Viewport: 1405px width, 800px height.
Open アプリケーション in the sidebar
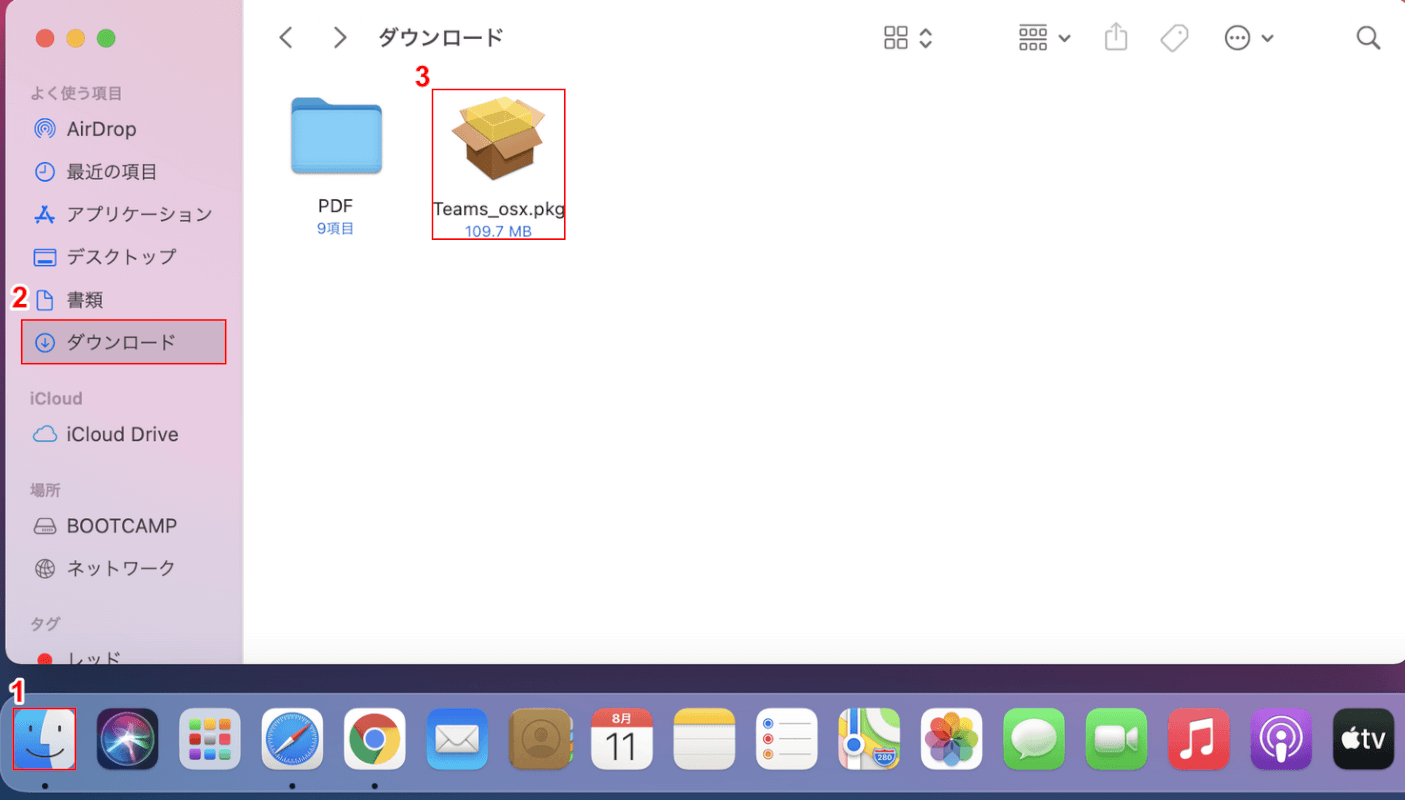tap(124, 214)
